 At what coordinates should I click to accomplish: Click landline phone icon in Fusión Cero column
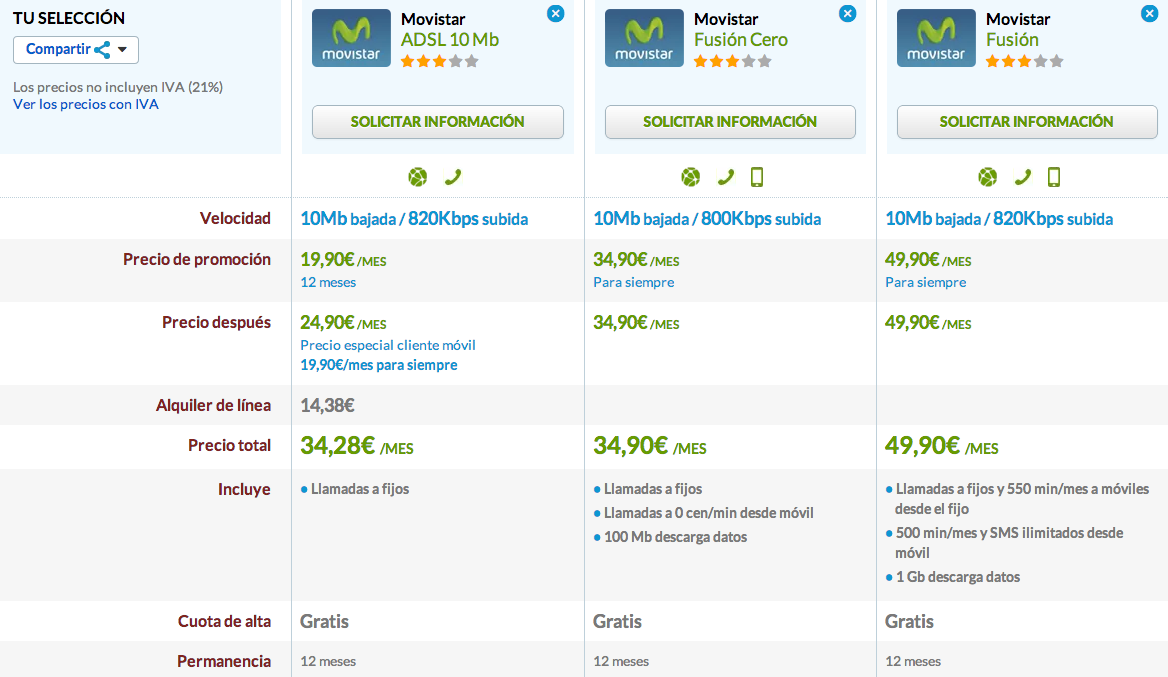click(726, 177)
